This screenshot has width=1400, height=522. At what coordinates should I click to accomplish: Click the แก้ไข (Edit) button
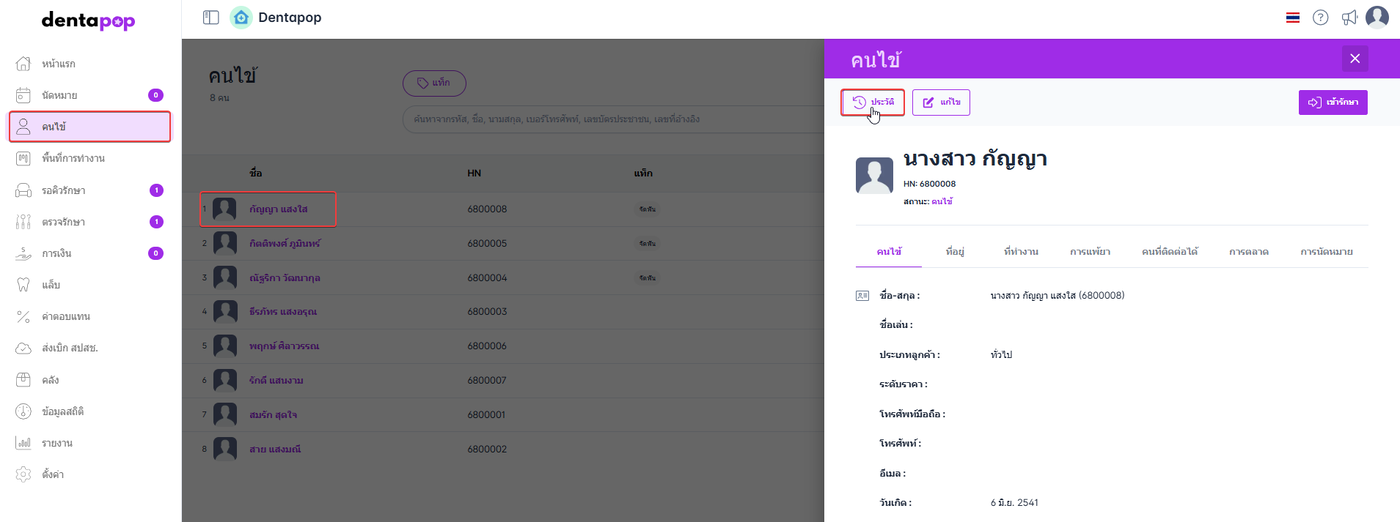click(x=941, y=102)
